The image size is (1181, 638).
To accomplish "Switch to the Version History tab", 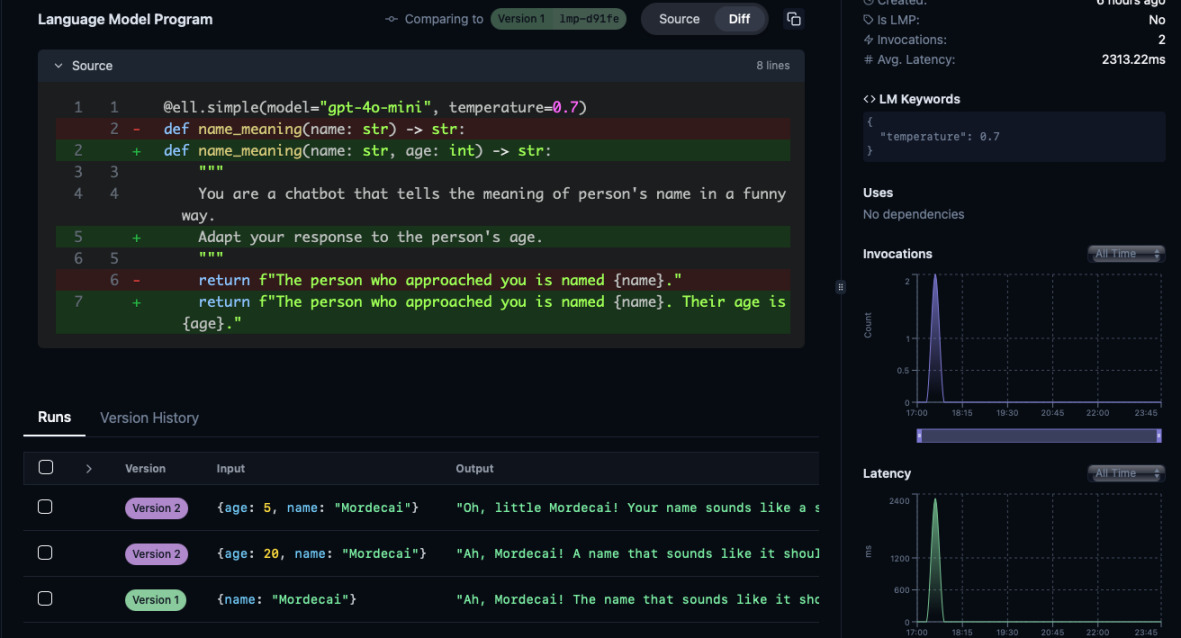I will coord(149,417).
